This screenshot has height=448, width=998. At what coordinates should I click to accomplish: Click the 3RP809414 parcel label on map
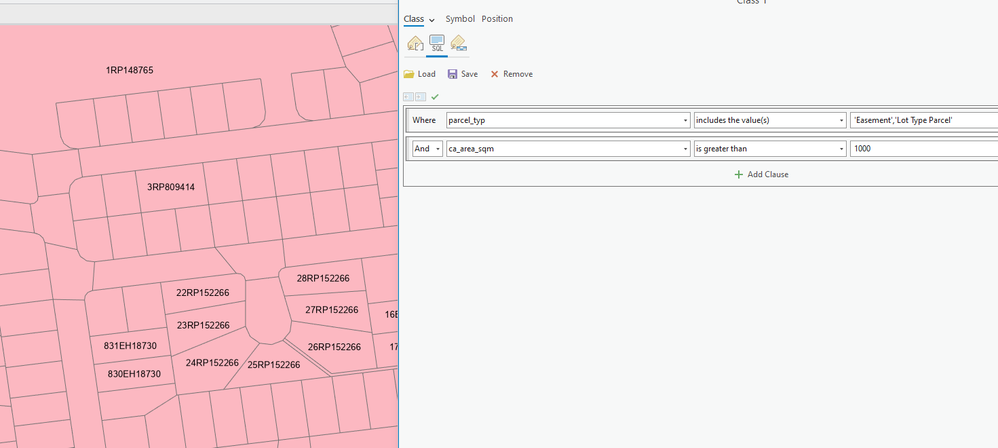(x=171, y=187)
